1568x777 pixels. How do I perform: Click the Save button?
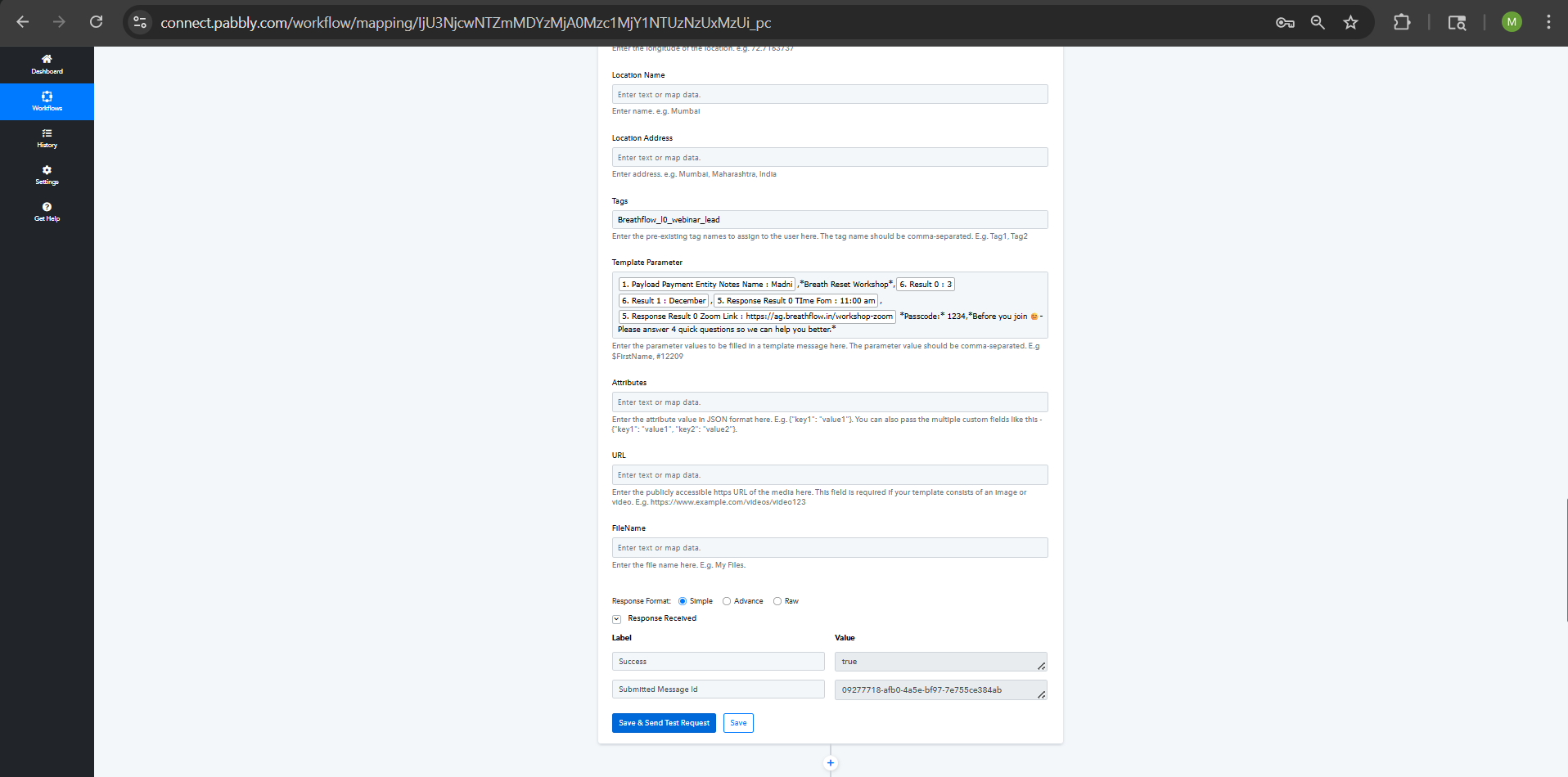pyautogui.click(x=738, y=723)
